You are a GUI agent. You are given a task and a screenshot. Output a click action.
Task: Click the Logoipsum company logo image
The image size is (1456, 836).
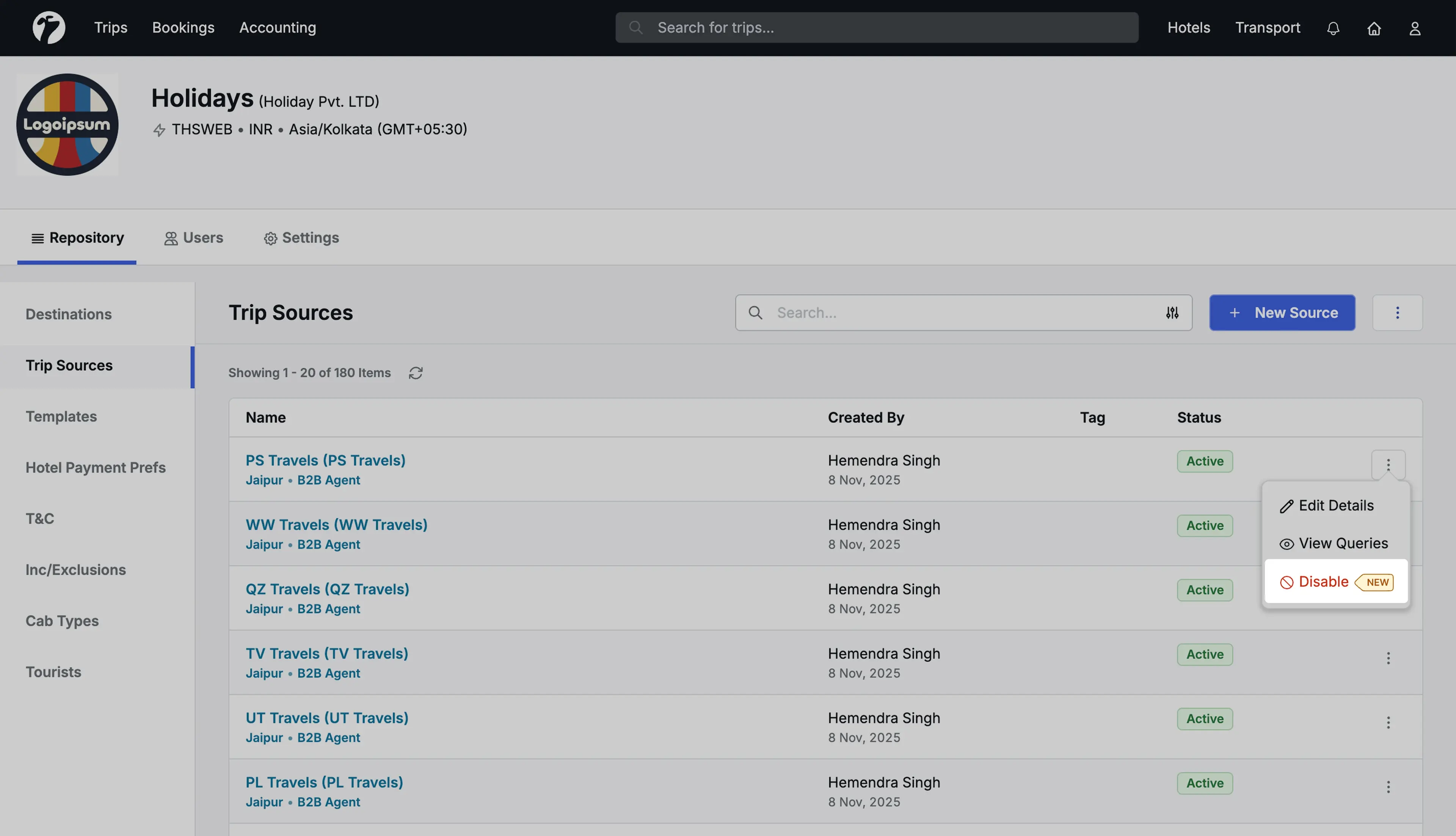pyautogui.click(x=67, y=124)
